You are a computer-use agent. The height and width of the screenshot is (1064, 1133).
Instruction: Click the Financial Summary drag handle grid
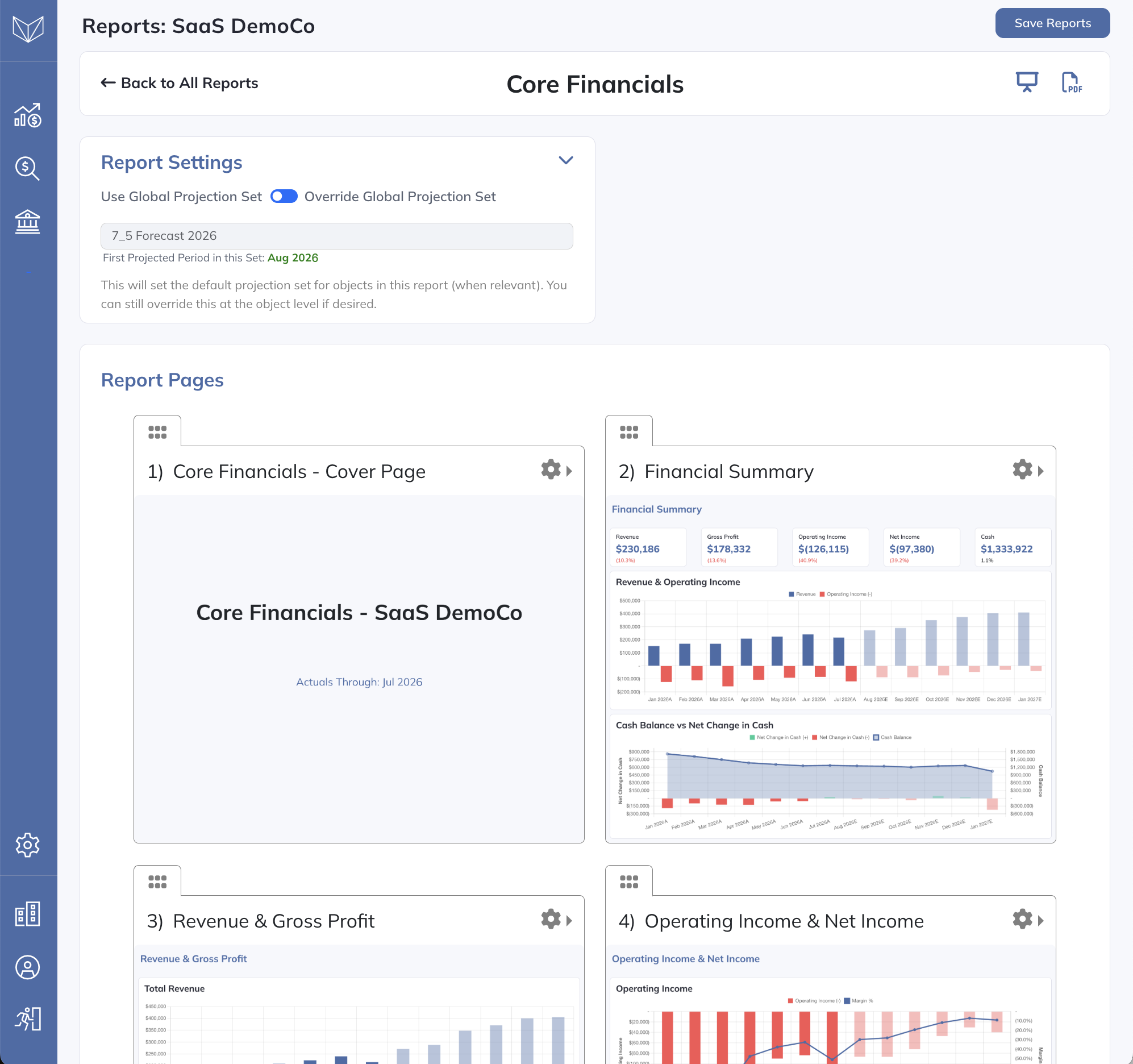628,432
